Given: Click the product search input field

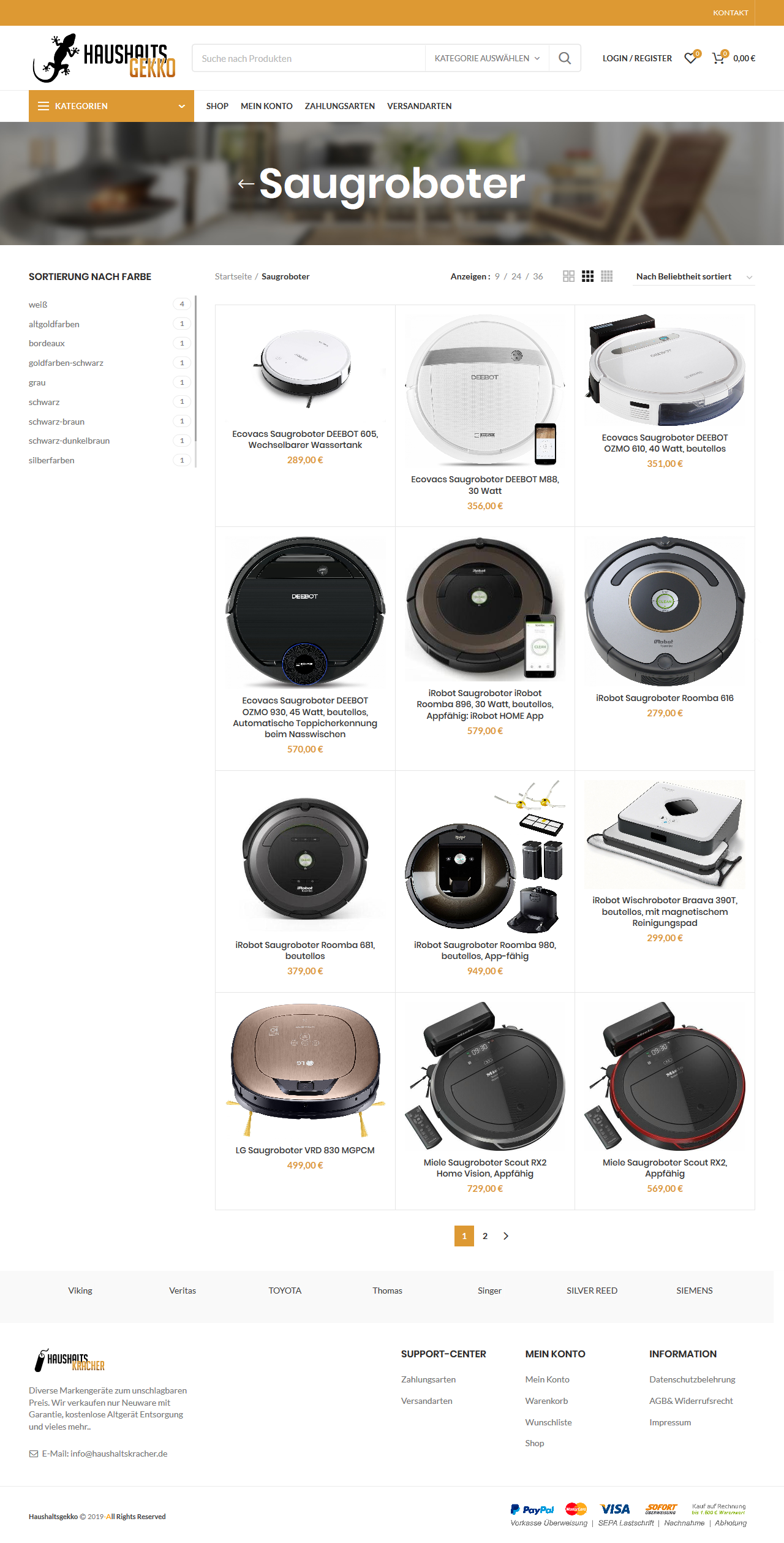Looking at the screenshot, I should (x=309, y=58).
